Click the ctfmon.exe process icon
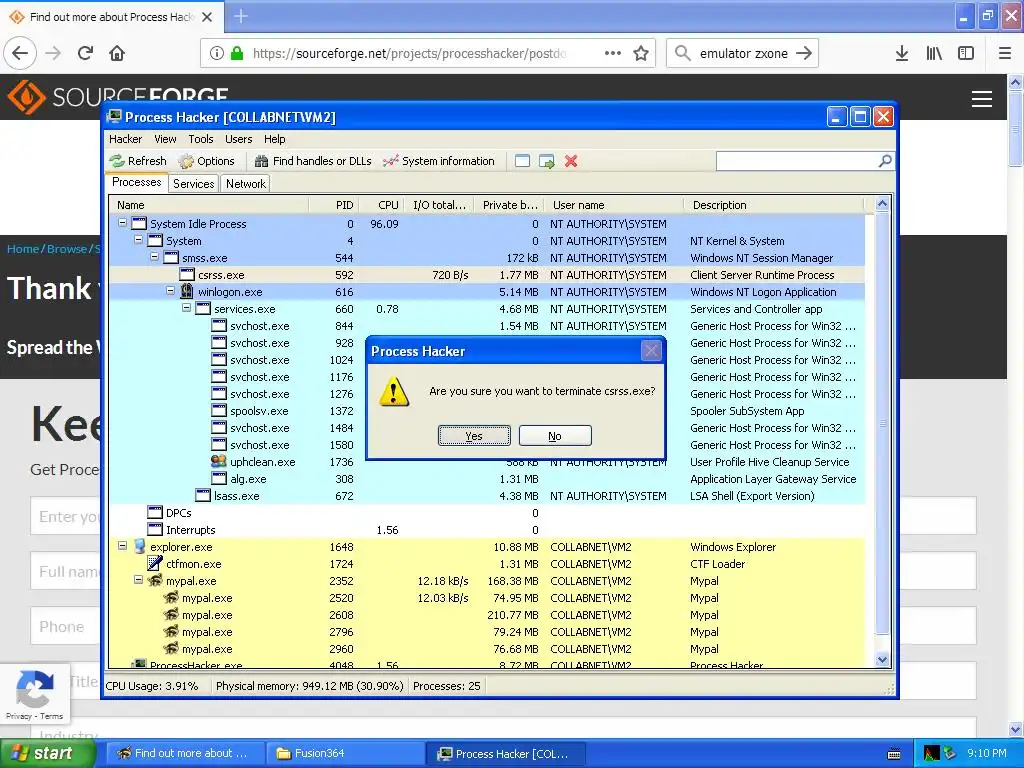 [x=155, y=564]
